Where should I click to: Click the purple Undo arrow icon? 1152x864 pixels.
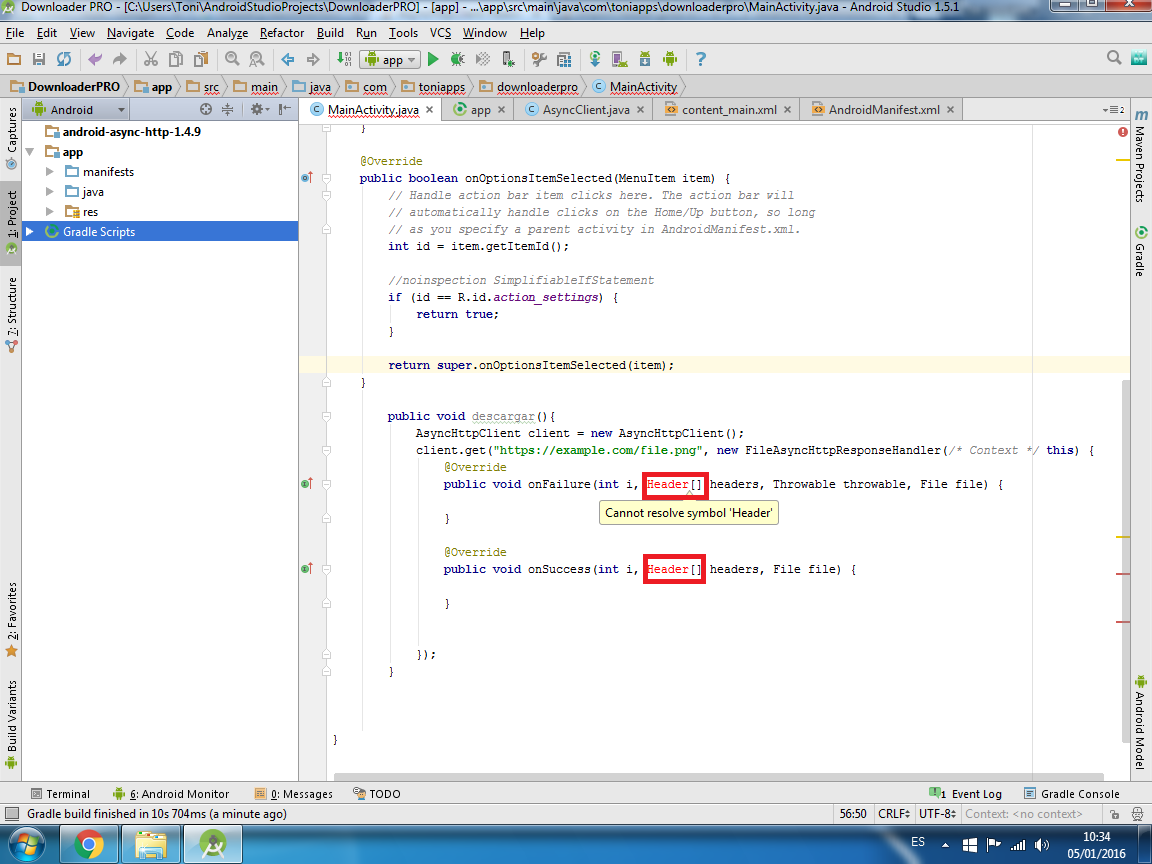click(95, 60)
